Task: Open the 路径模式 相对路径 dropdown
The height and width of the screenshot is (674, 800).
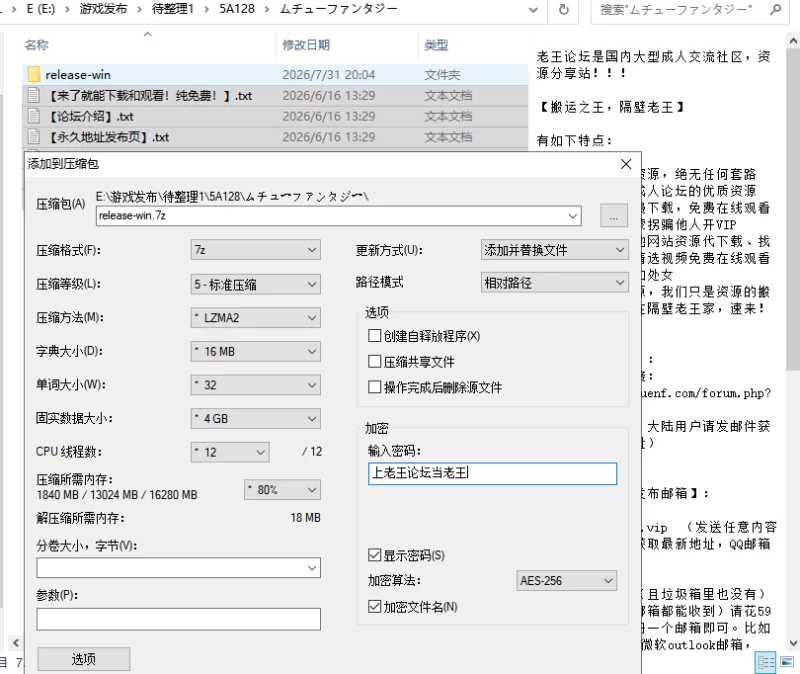Action: click(555, 282)
